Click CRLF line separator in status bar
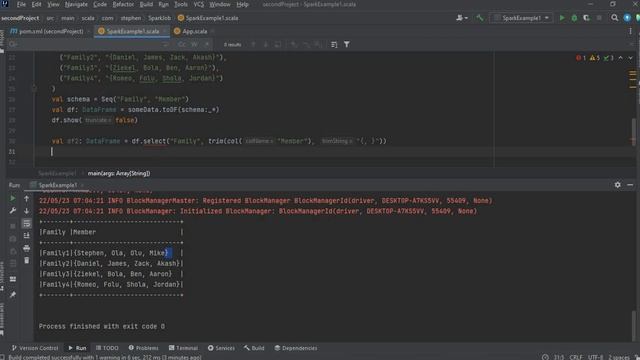The image size is (640, 360). click(576, 357)
